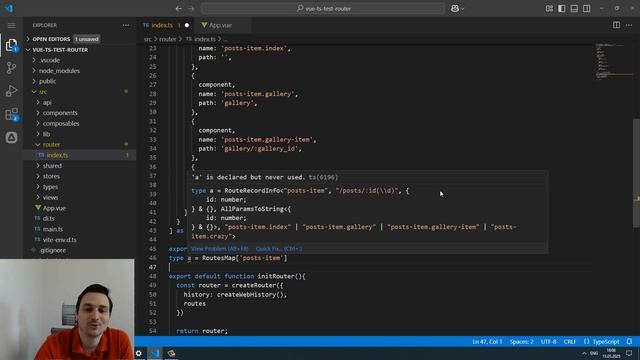Open the Explorer view in activity bar
The image size is (640, 360).
tap(11, 45)
